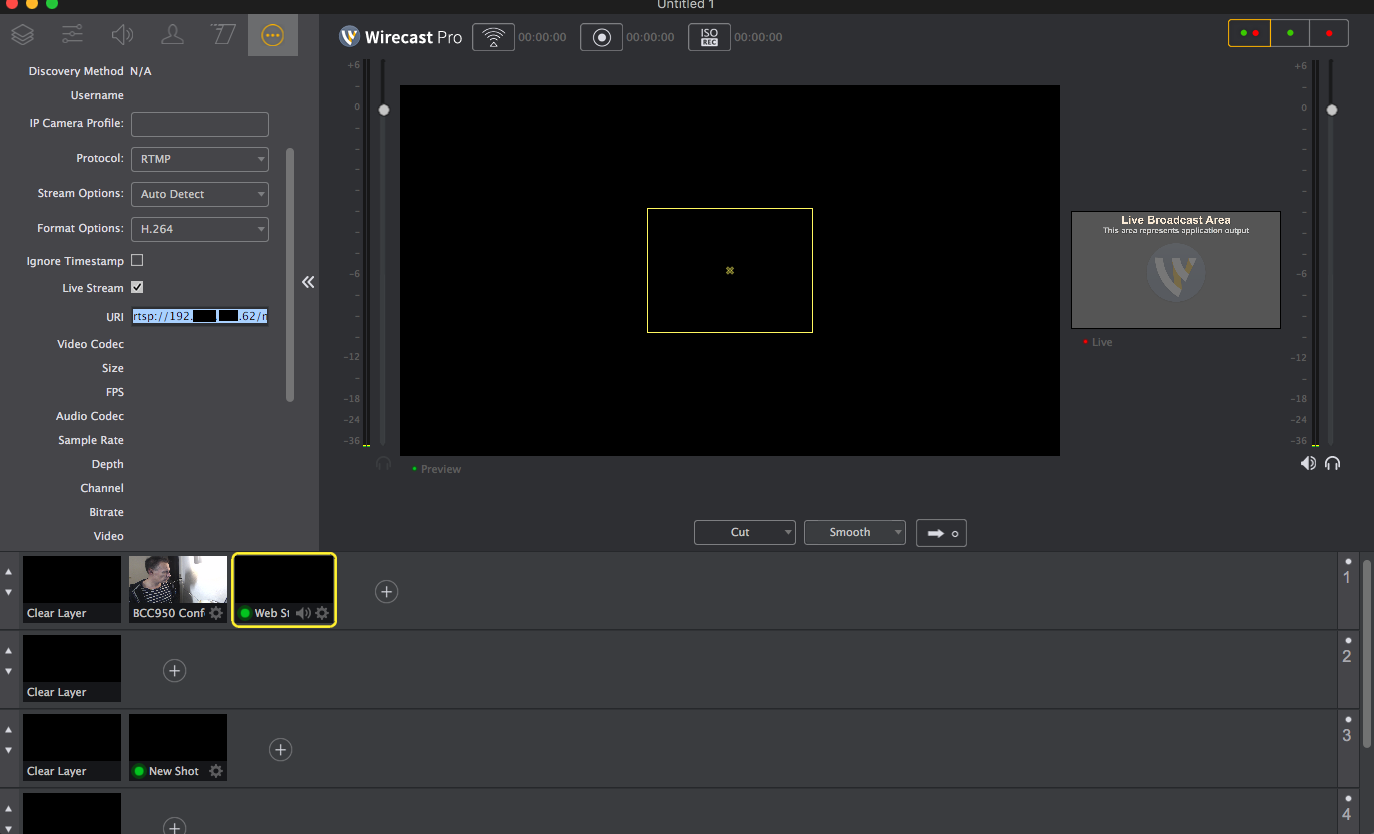The width and height of the screenshot is (1374, 834).
Task: Change Stream Options from Auto Detect
Action: [199, 194]
